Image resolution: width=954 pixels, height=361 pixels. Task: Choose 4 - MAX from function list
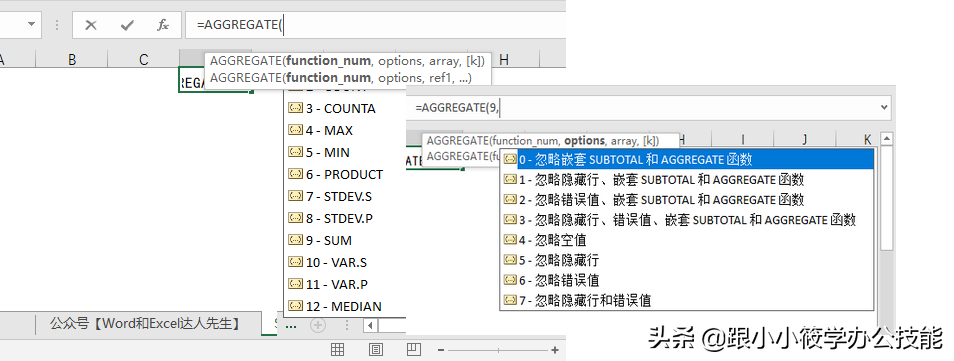click(x=344, y=130)
